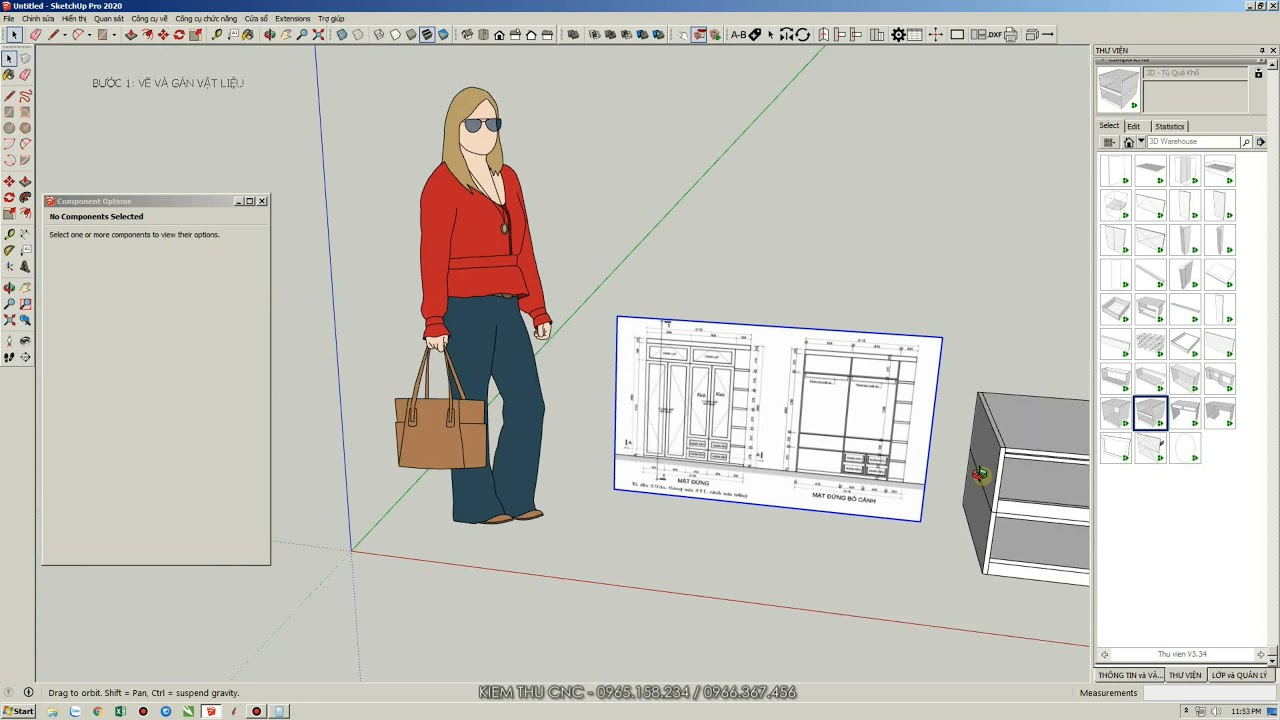Select the Rotate tool in top toolbar

click(179, 34)
